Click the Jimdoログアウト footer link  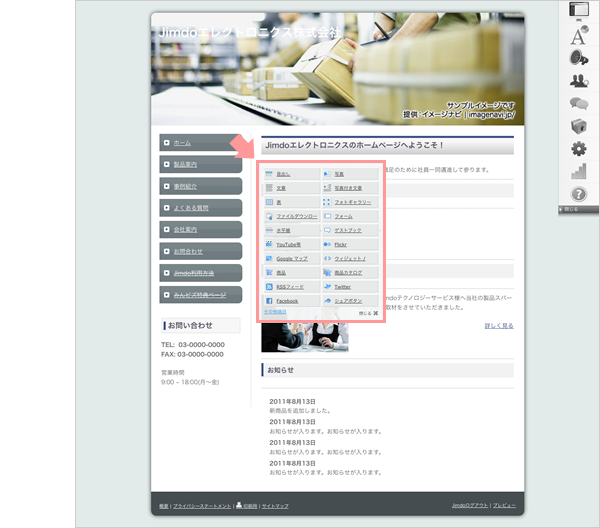point(470,505)
